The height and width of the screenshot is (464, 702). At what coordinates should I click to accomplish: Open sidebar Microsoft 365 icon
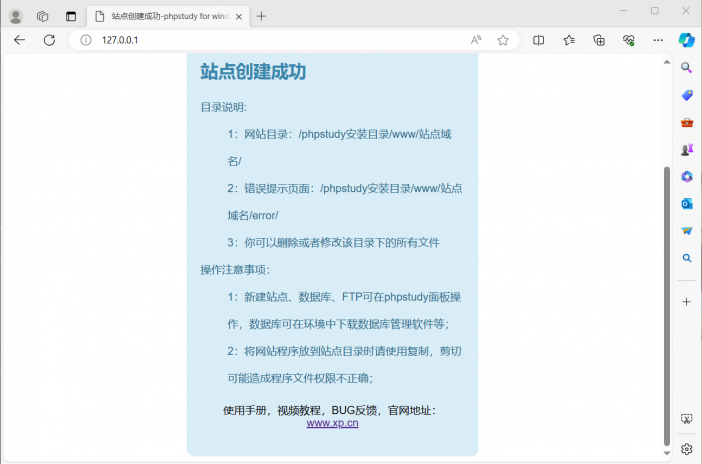pos(687,176)
